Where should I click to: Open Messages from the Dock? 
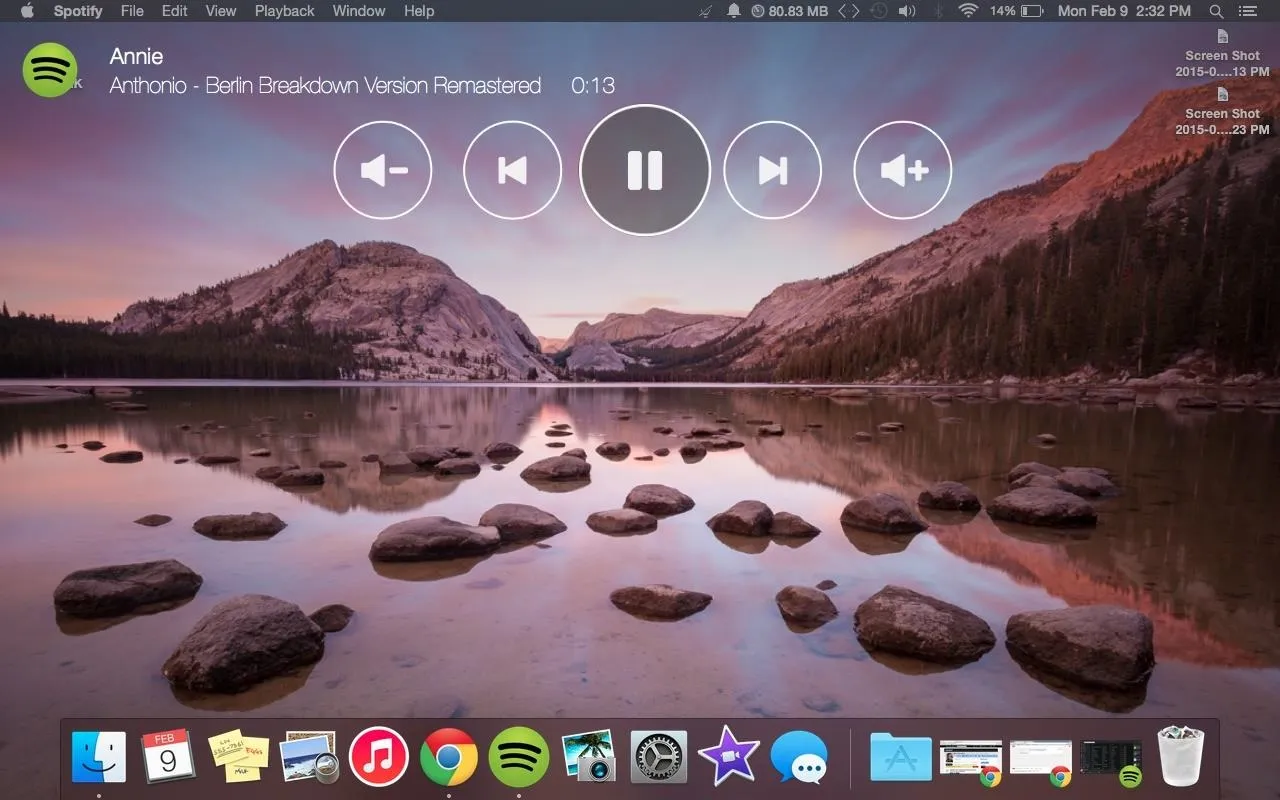point(799,757)
